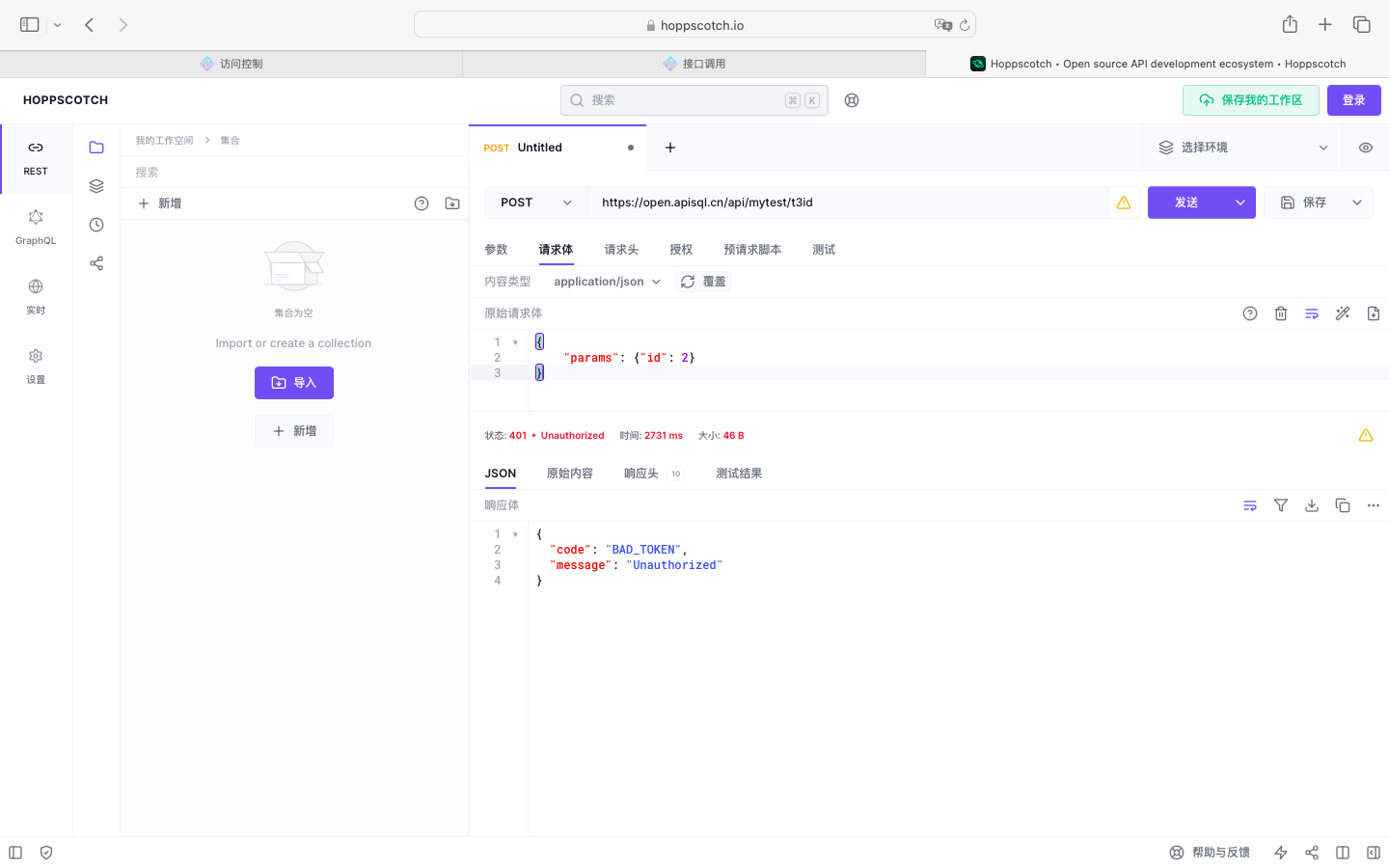Click the request URL input field

(x=847, y=203)
